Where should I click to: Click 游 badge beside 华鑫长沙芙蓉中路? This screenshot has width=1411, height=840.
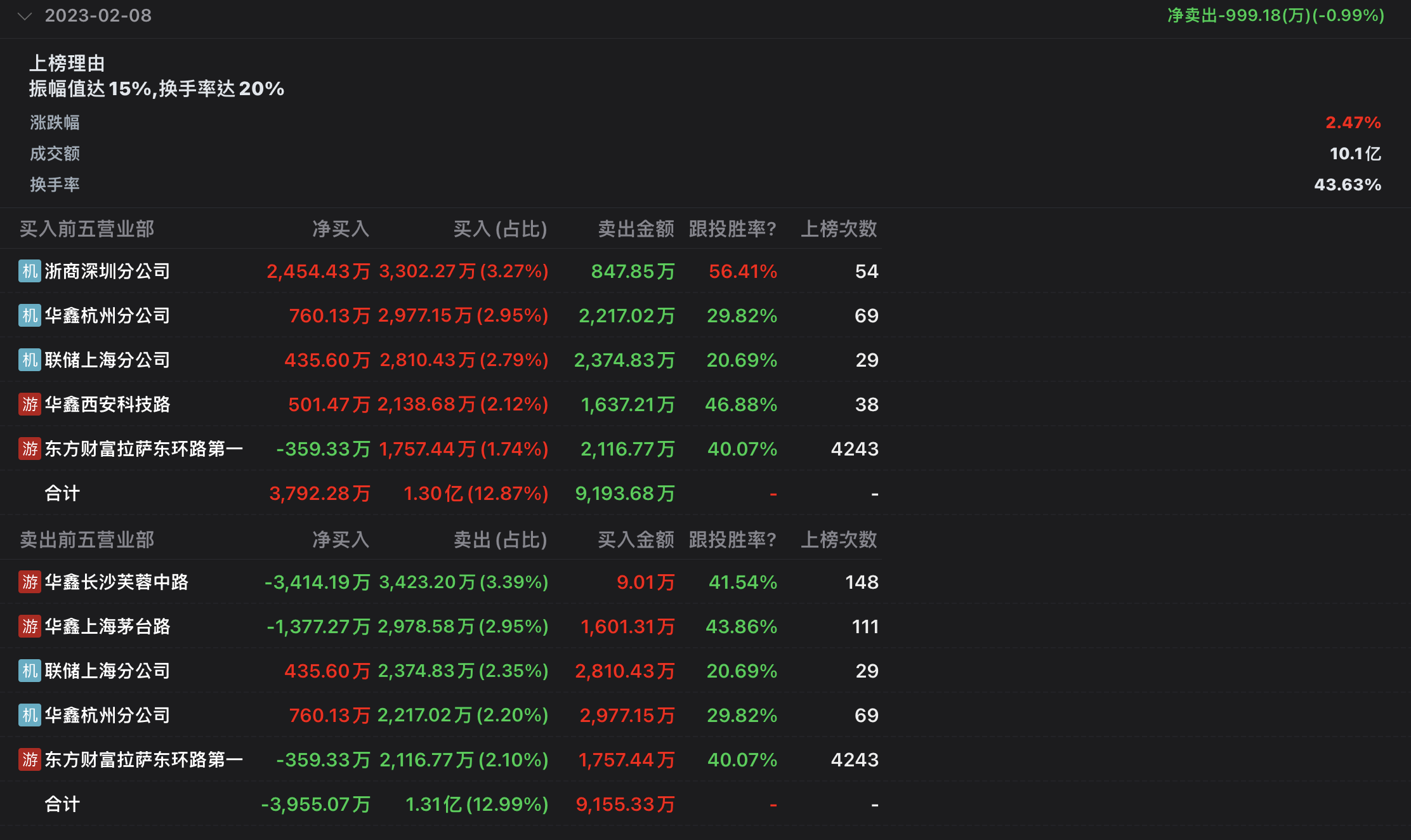click(x=30, y=582)
